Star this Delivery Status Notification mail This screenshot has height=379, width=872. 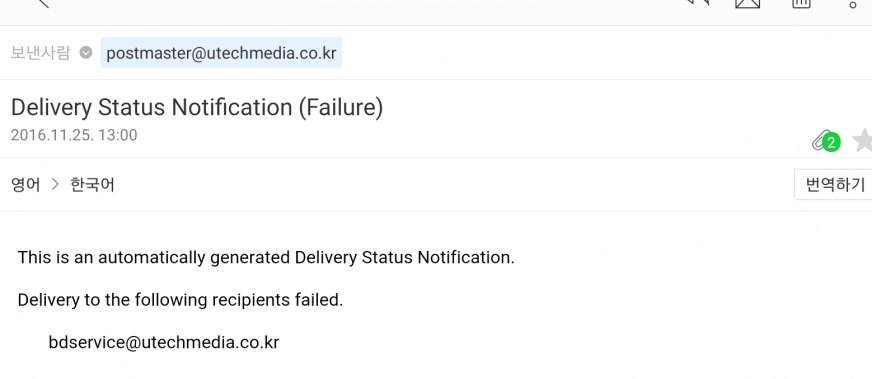click(x=863, y=140)
